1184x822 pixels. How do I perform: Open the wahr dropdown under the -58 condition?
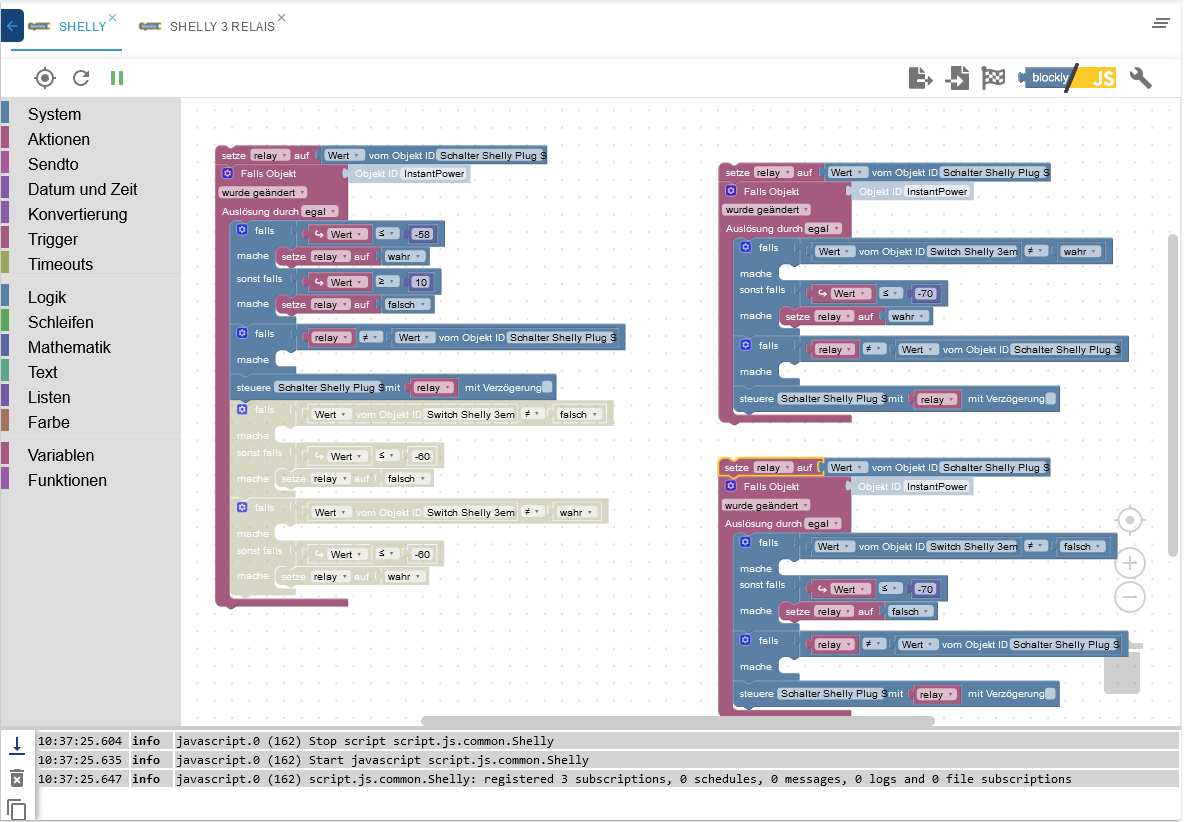click(x=404, y=257)
